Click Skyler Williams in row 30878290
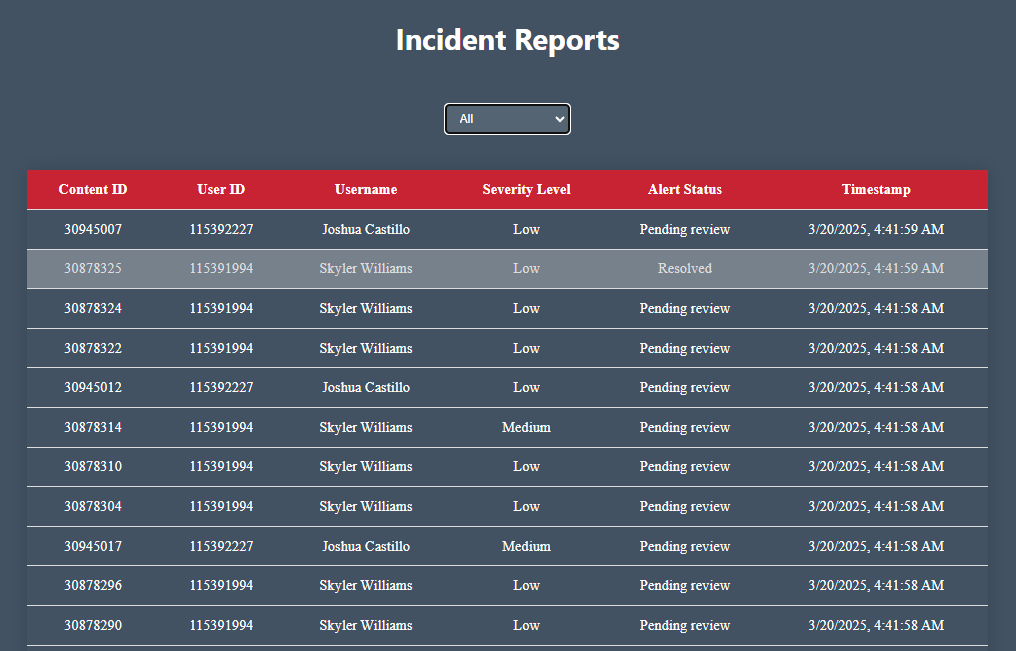The width and height of the screenshot is (1016, 651). pyautogui.click(x=366, y=626)
